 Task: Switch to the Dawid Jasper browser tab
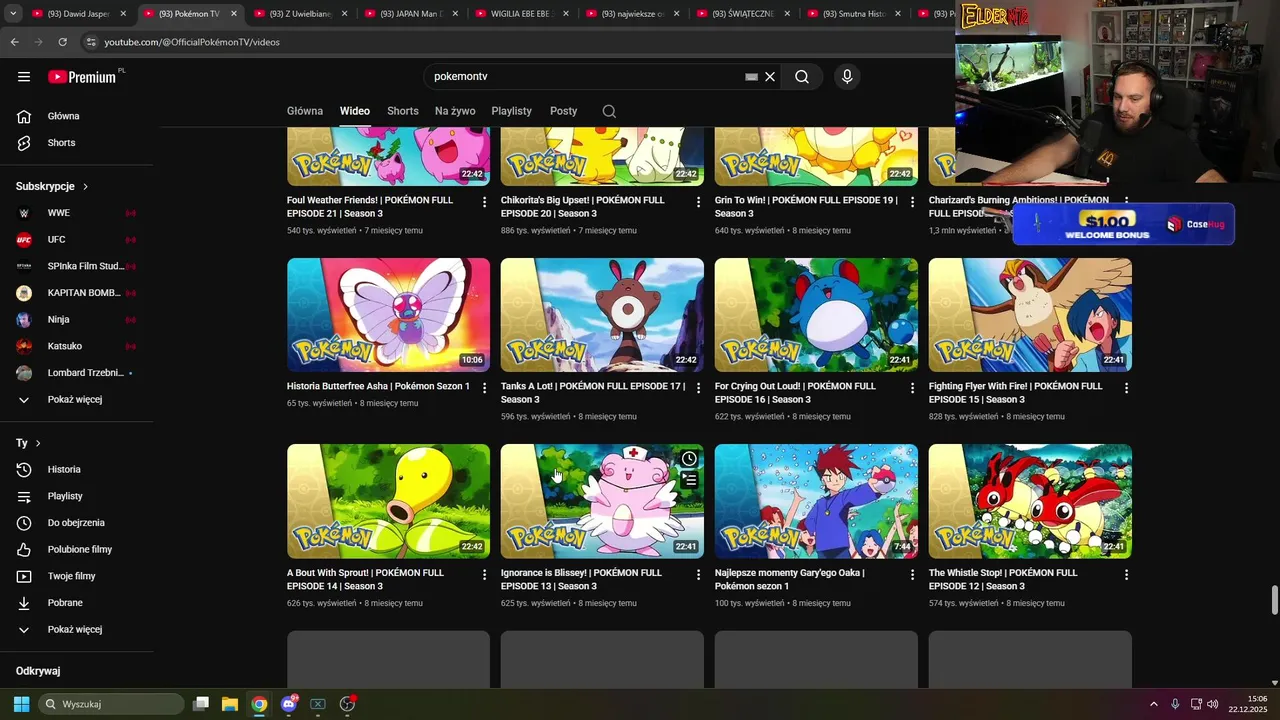pyautogui.click(x=78, y=14)
